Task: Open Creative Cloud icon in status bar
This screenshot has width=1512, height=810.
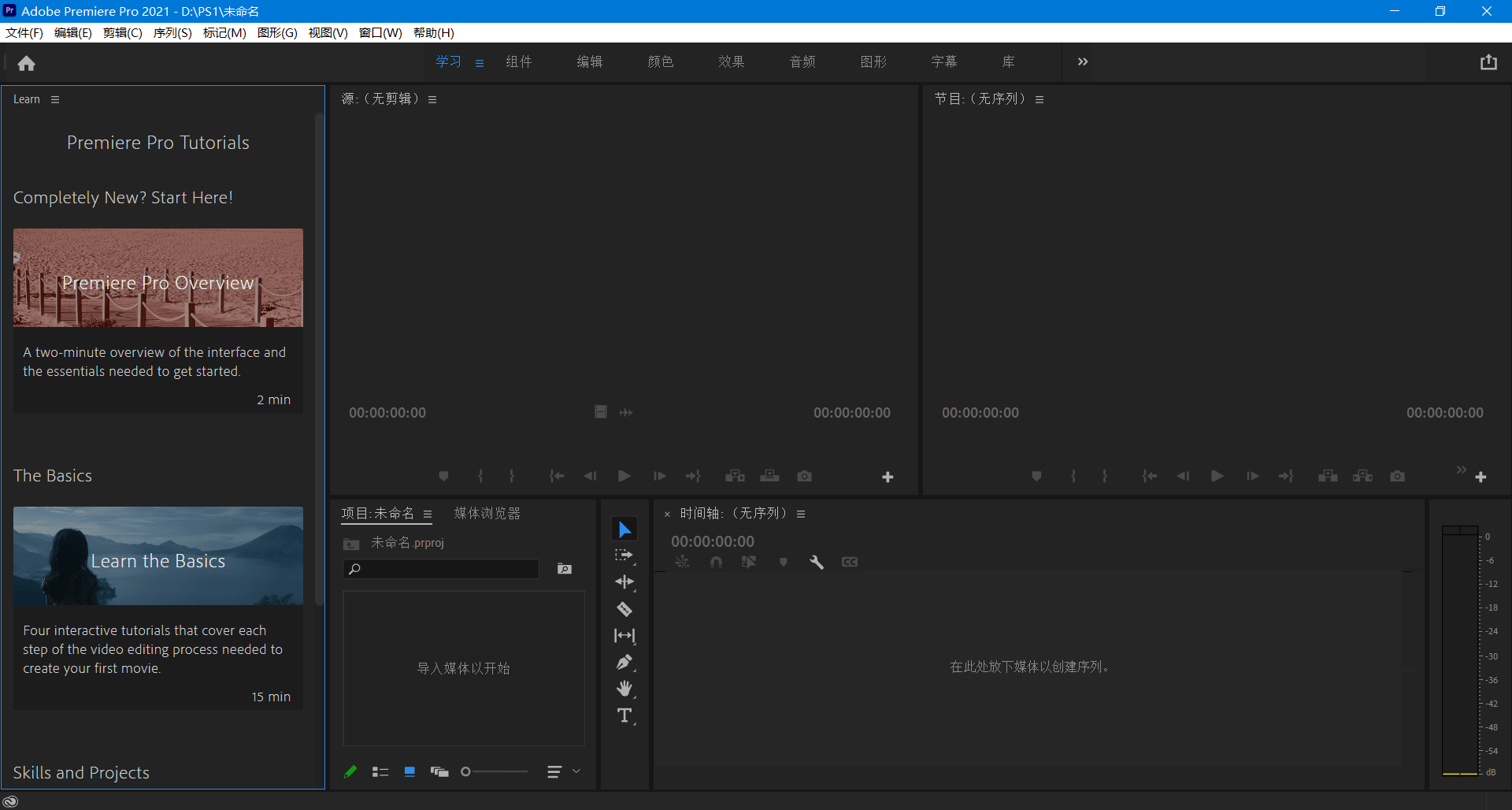Action: 10,801
